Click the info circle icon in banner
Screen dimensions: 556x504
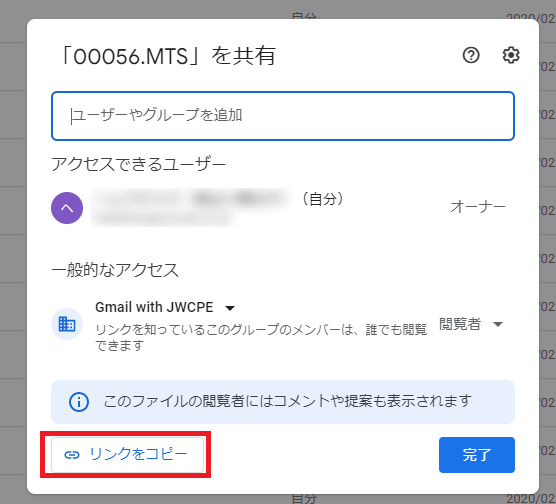(79, 402)
